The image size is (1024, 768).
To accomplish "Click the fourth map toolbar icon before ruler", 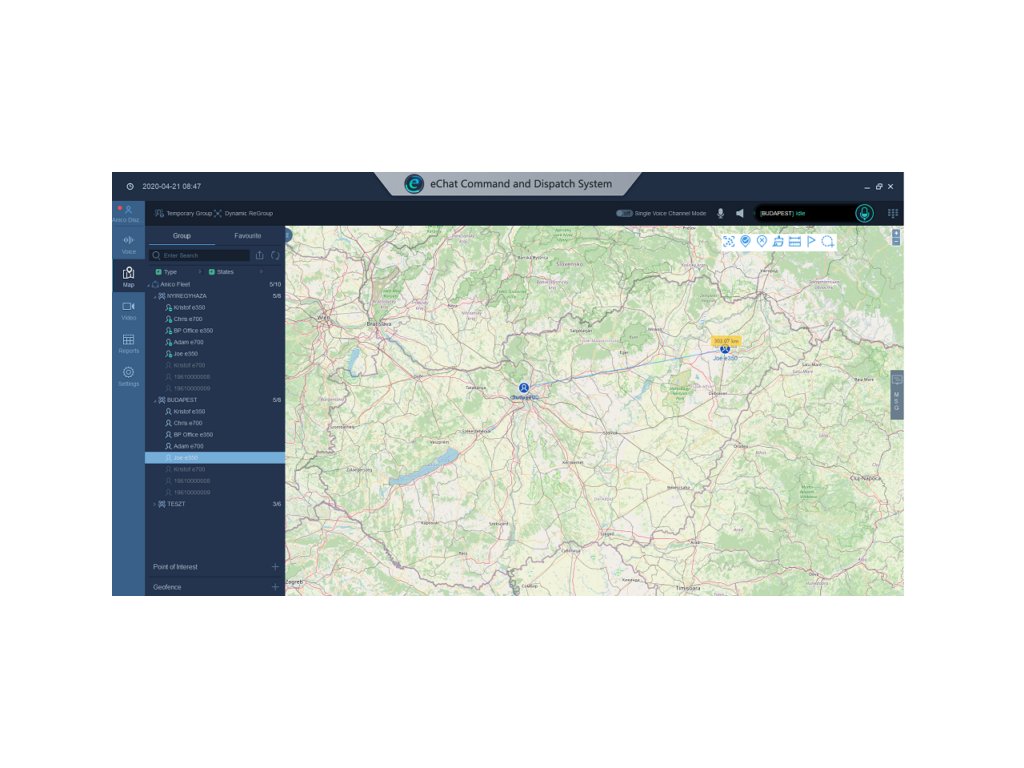I will (778, 242).
